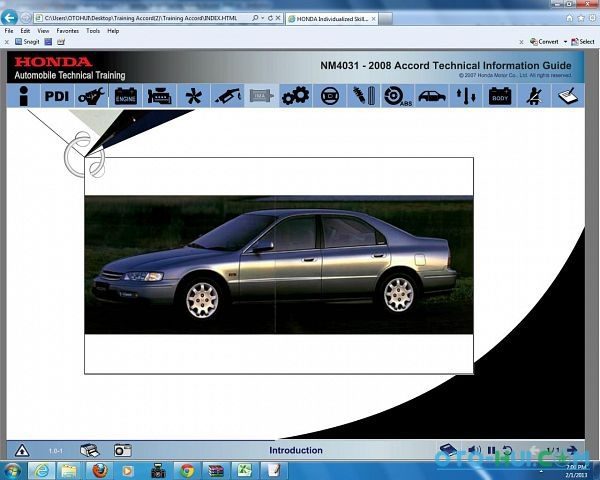This screenshot has width=600, height=480.
Task: Open the maintenance wrench-and-oil-can section
Action: (91, 96)
